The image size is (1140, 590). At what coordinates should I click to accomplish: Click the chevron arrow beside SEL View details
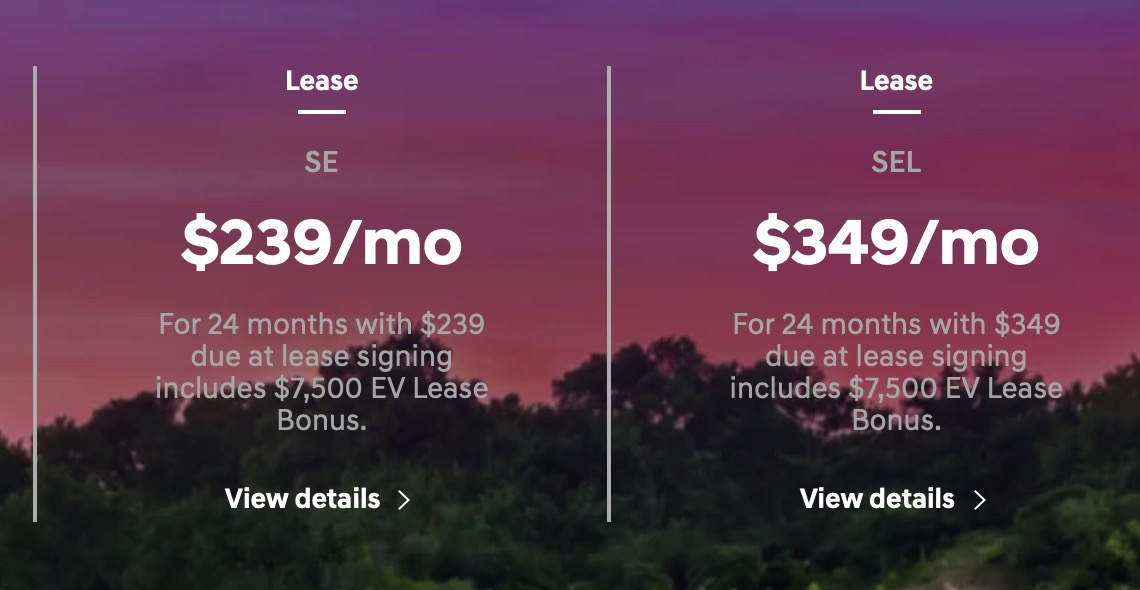tap(979, 500)
